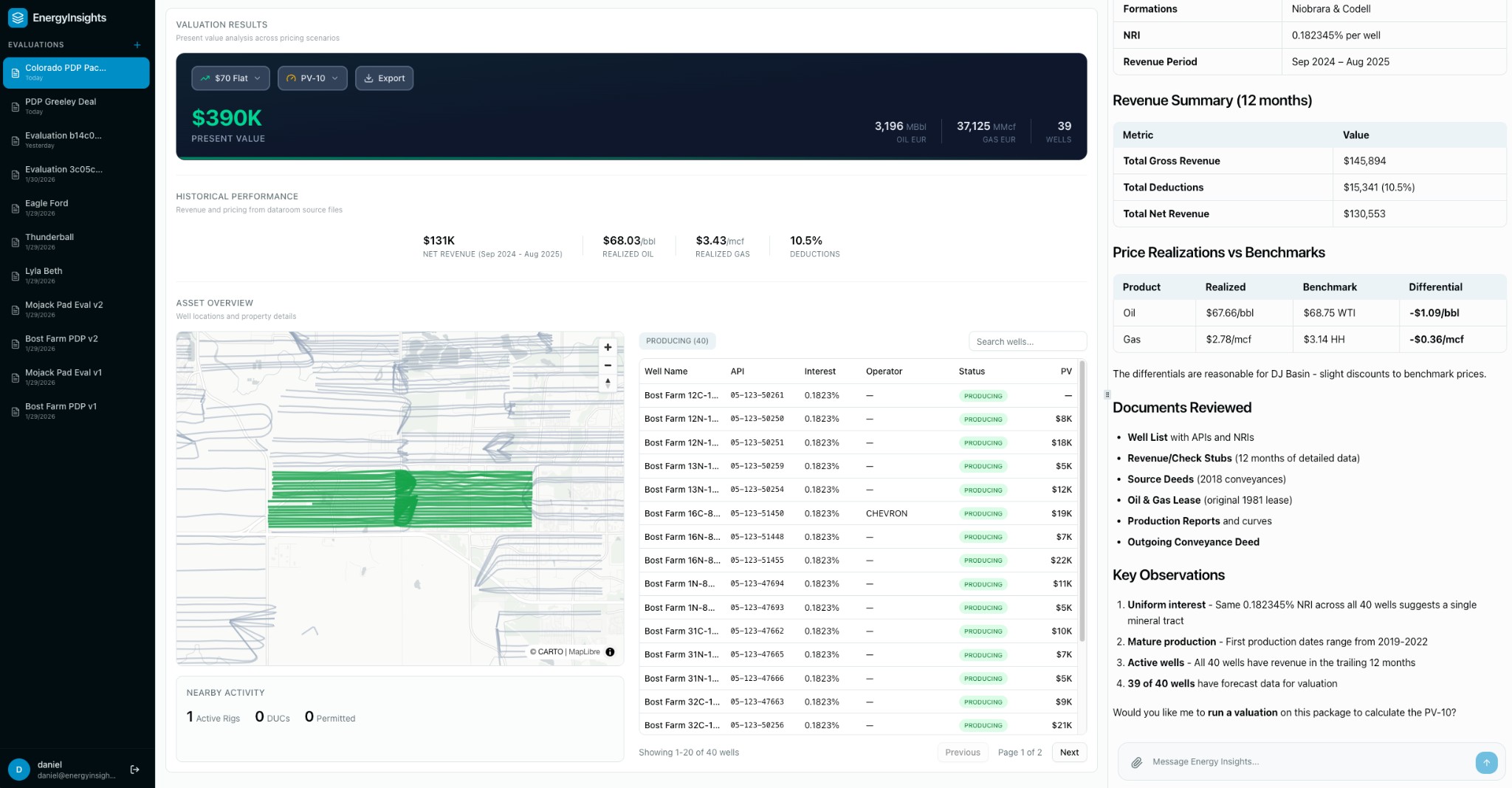Click the Search wells input field
The height and width of the screenshot is (788, 1512).
click(x=1027, y=340)
